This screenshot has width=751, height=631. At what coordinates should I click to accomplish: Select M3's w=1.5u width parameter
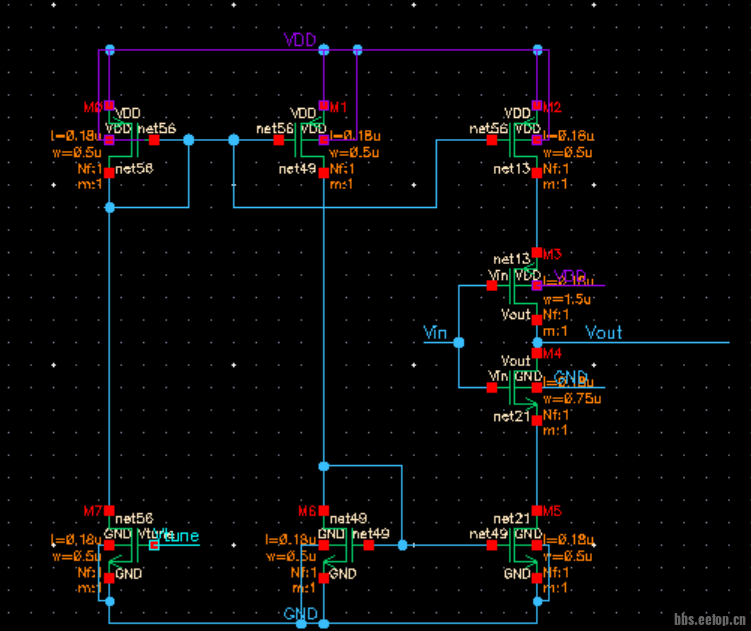tap(567, 299)
